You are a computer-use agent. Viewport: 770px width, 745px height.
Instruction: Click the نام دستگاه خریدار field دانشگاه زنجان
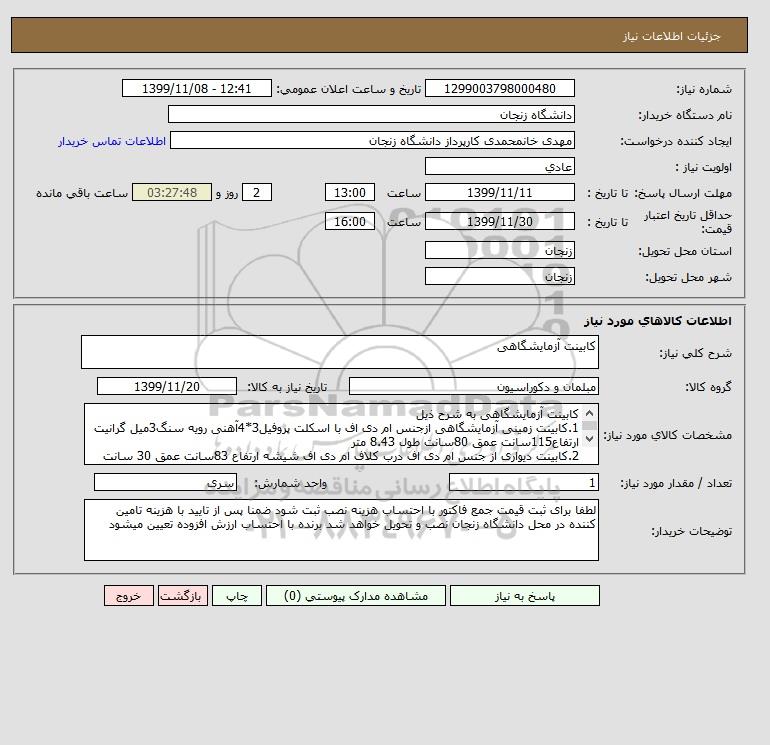click(x=371, y=114)
